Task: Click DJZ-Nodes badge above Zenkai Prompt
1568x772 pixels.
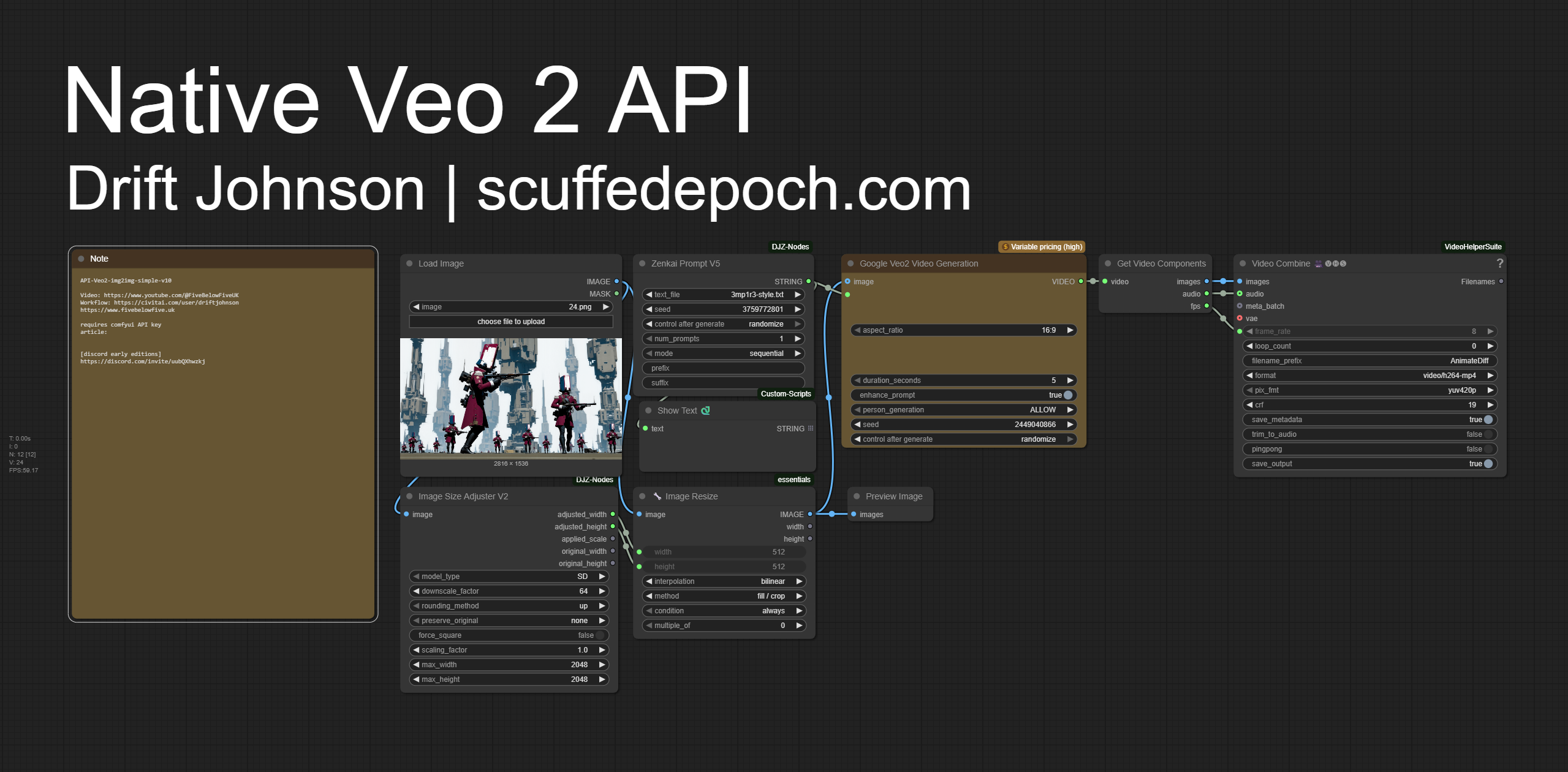Action: click(790, 247)
